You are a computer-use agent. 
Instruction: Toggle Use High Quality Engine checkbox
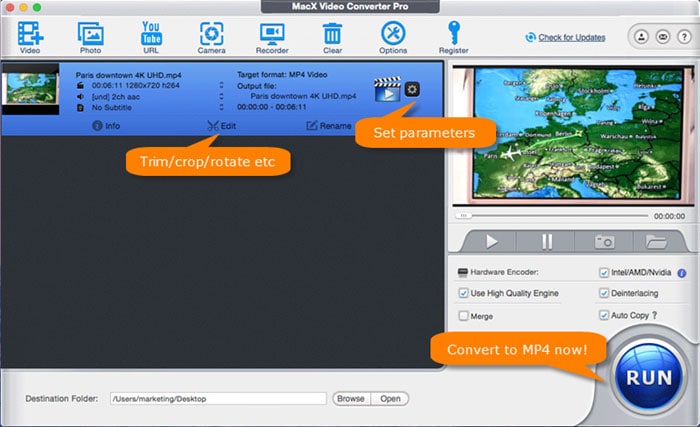tap(463, 293)
